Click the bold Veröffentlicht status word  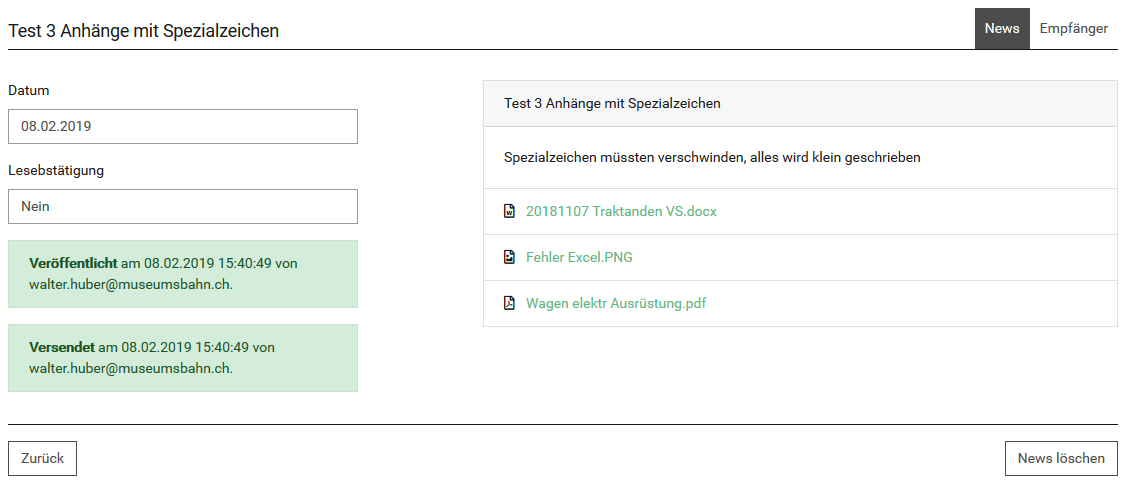point(73,263)
